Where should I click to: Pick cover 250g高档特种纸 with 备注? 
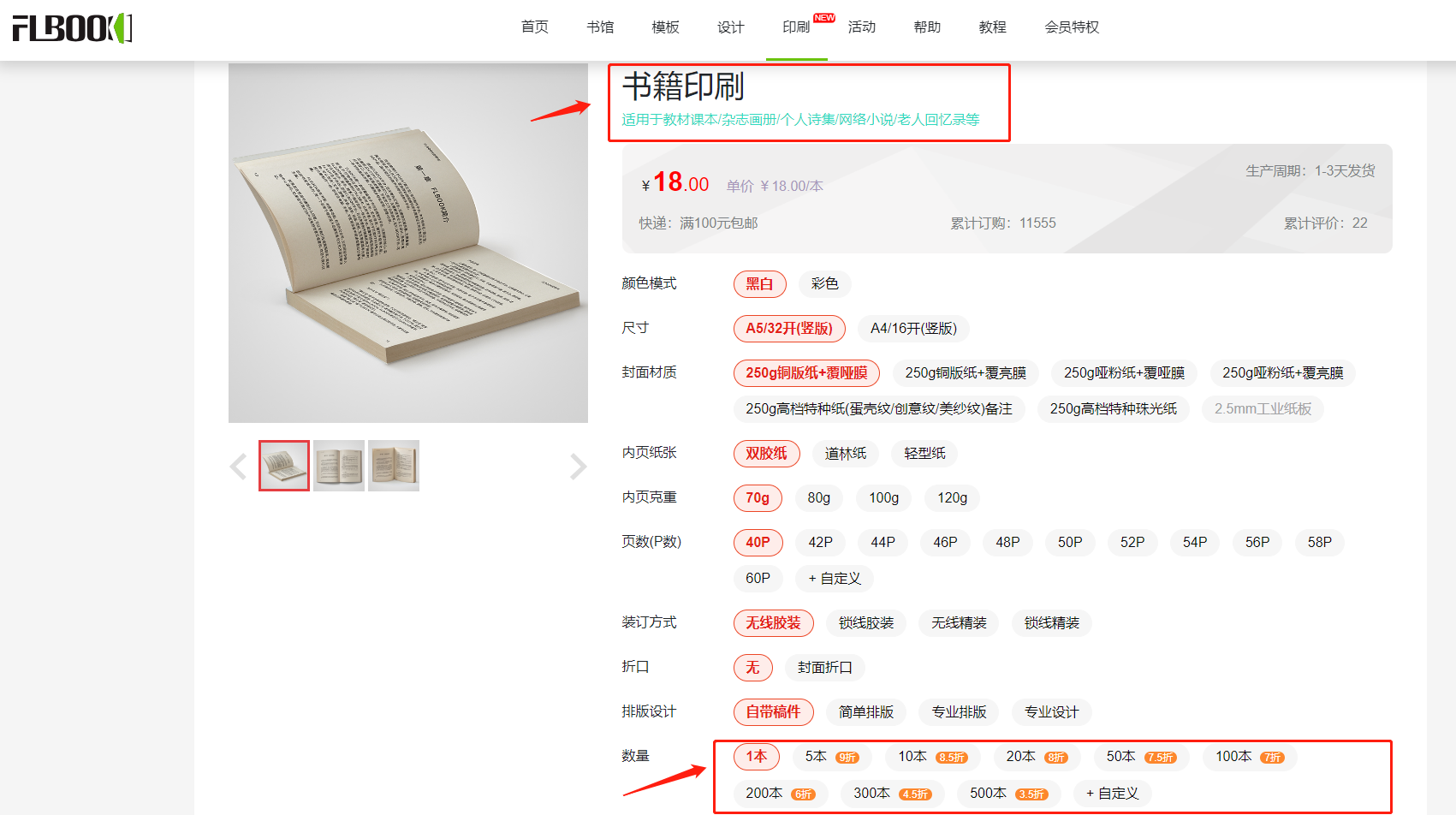879,409
